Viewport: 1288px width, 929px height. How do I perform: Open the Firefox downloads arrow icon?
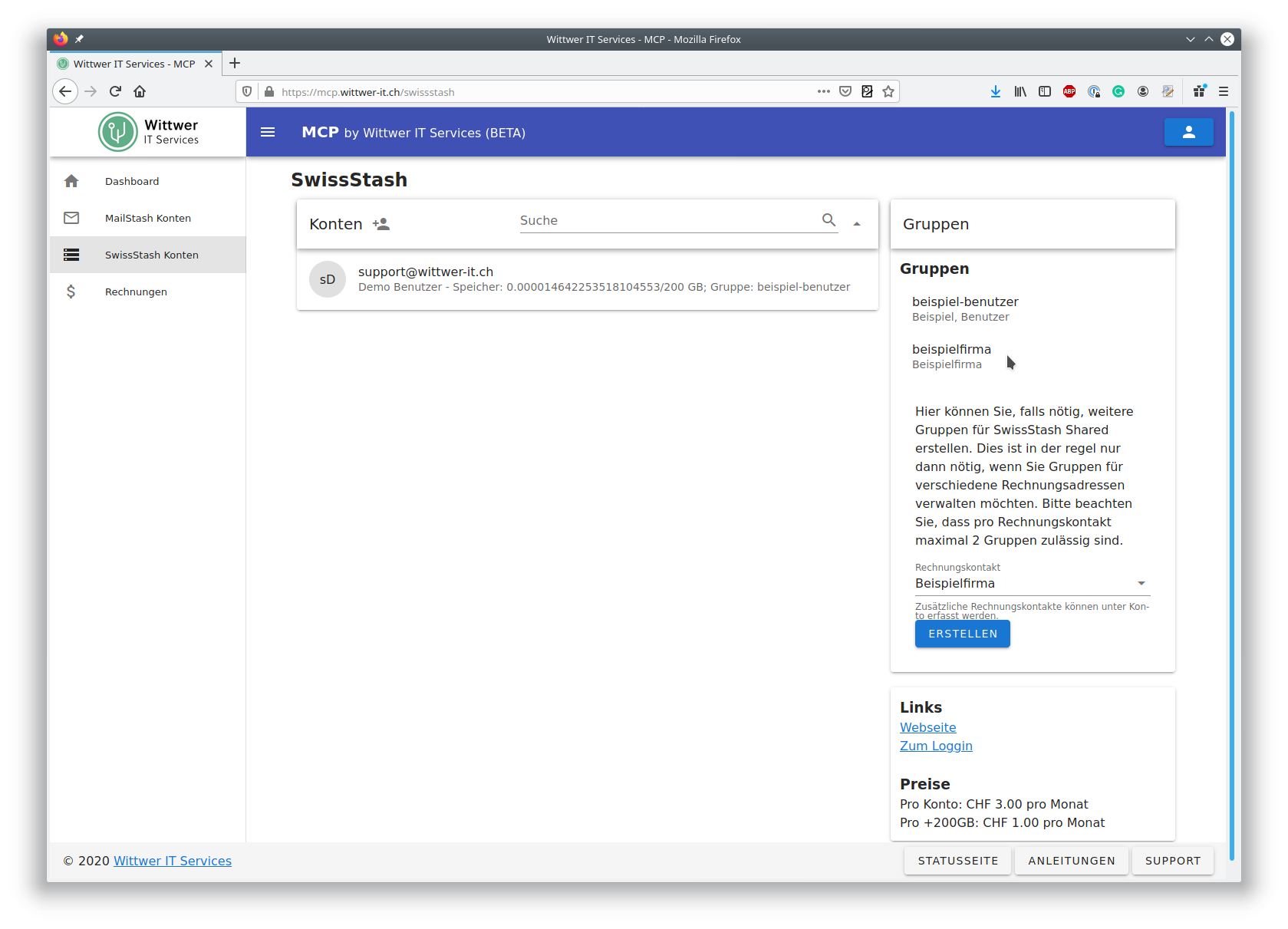coord(995,91)
